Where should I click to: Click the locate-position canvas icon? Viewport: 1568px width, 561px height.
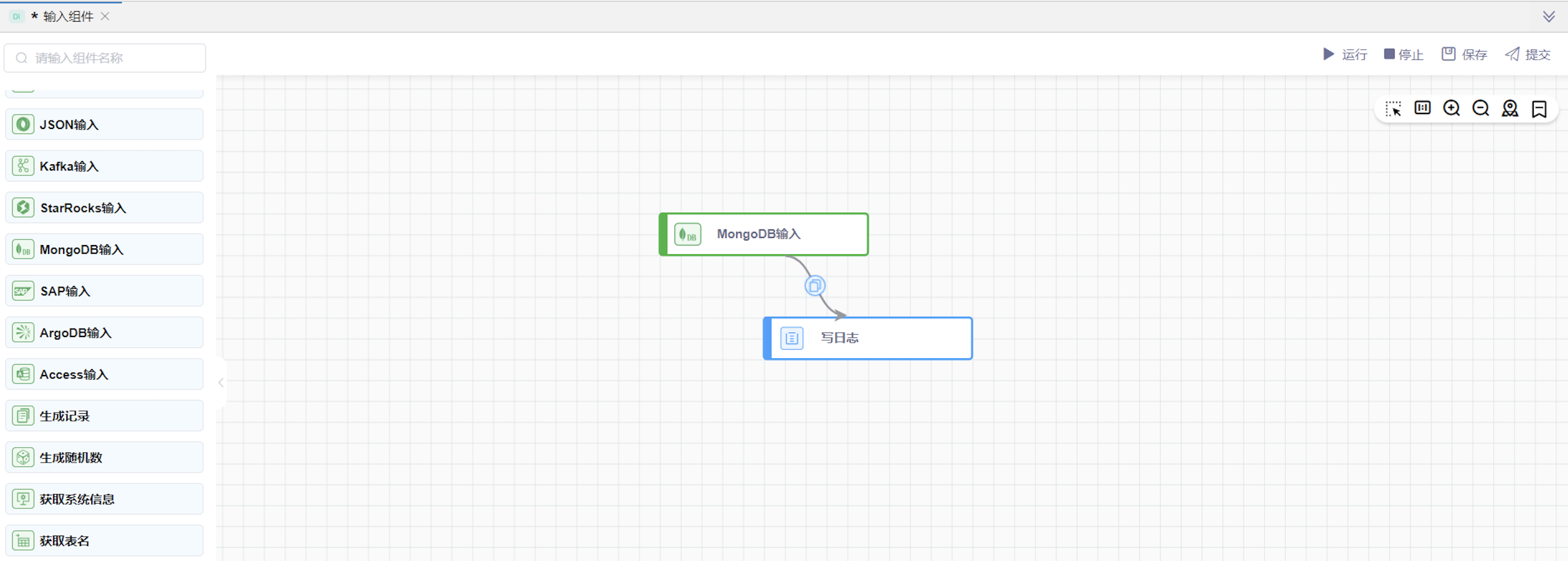(x=1509, y=108)
